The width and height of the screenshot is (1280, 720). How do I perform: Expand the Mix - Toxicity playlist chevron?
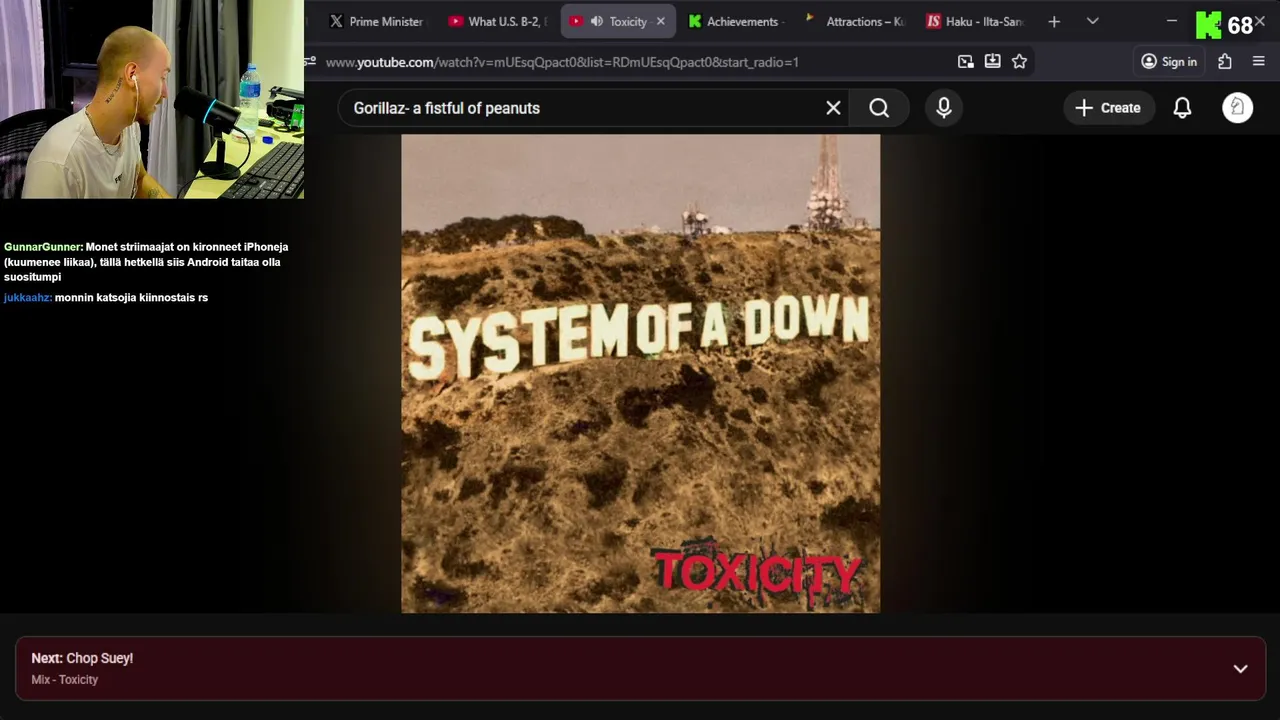coord(1240,669)
